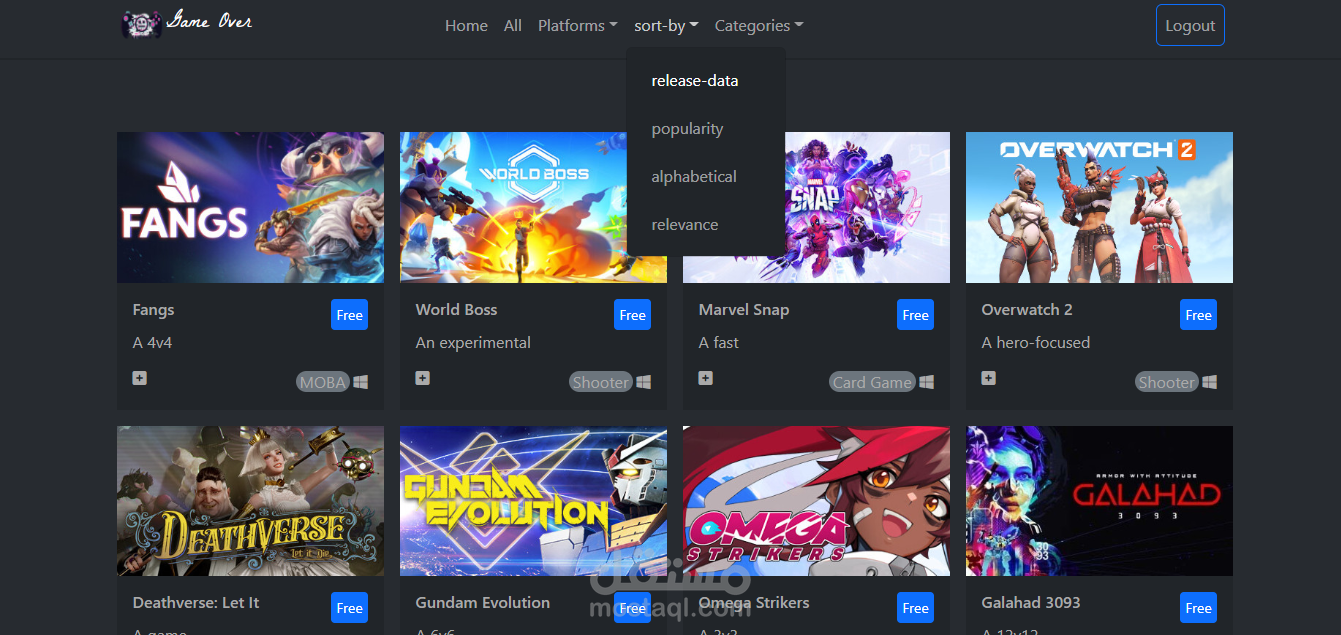The width and height of the screenshot is (1341, 635).
Task: Click the 'A 4v4' description text
Action: click(x=153, y=343)
